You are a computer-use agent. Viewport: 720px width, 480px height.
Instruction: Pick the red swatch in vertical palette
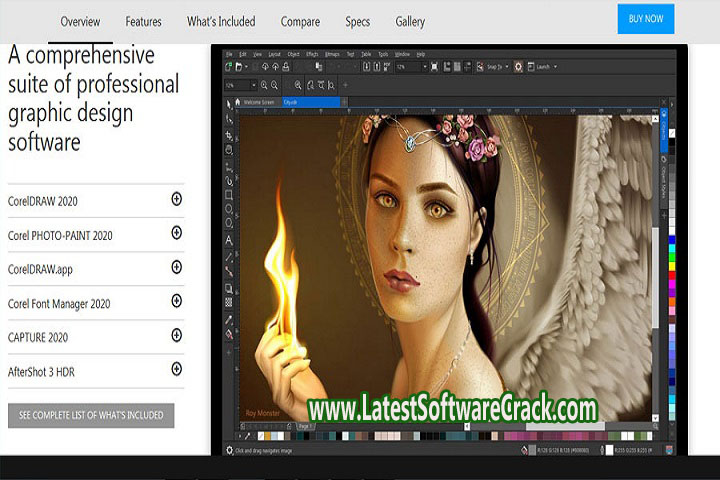click(x=672, y=275)
